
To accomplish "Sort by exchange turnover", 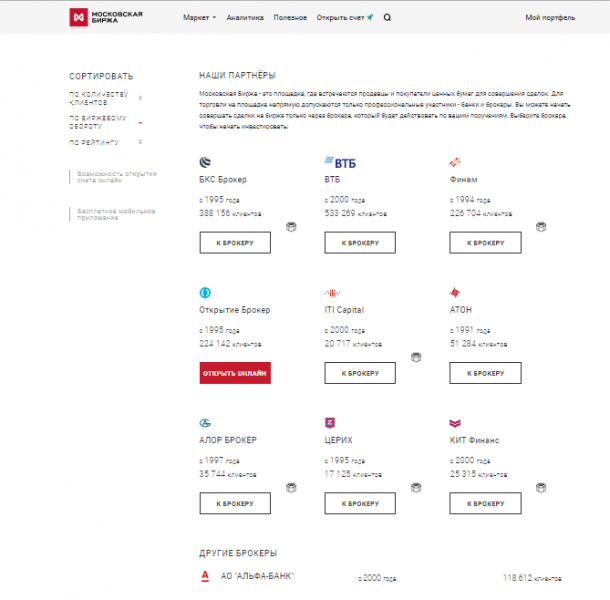I will [x=105, y=122].
